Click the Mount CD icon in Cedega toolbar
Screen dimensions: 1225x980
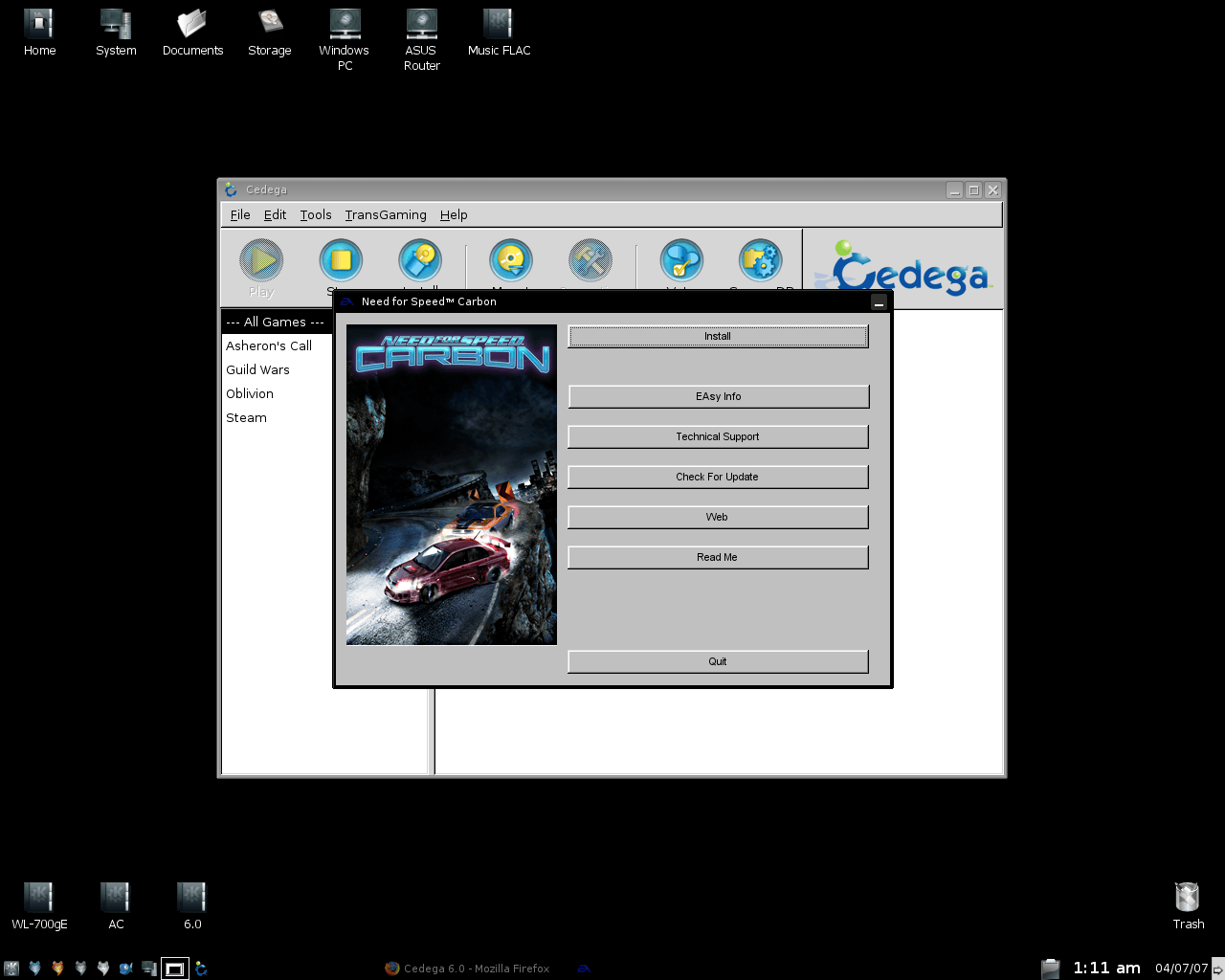pos(511,260)
